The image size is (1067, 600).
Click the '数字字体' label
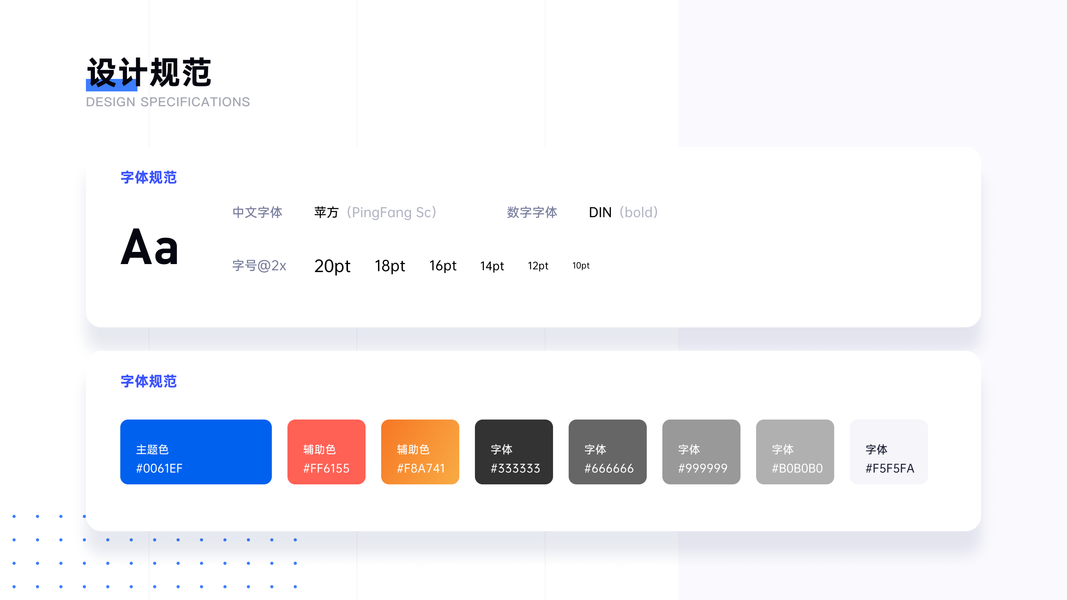point(532,212)
